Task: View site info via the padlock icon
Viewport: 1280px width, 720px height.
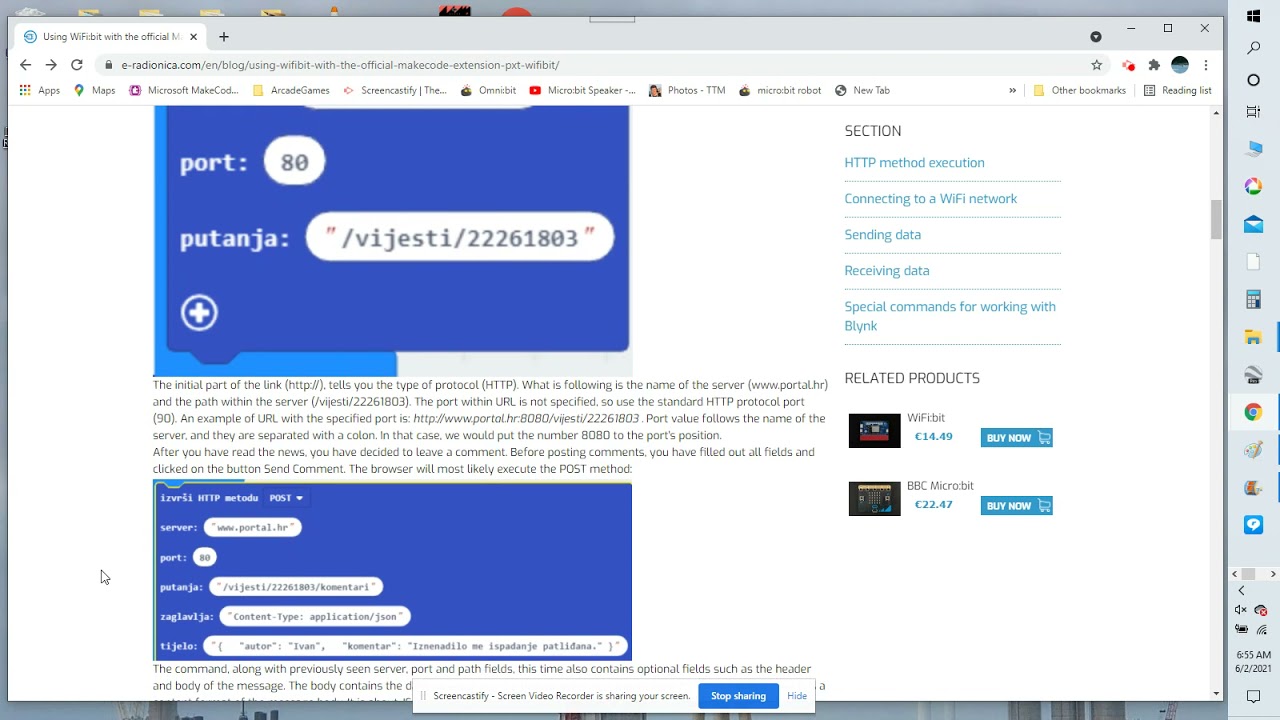Action: (x=109, y=65)
